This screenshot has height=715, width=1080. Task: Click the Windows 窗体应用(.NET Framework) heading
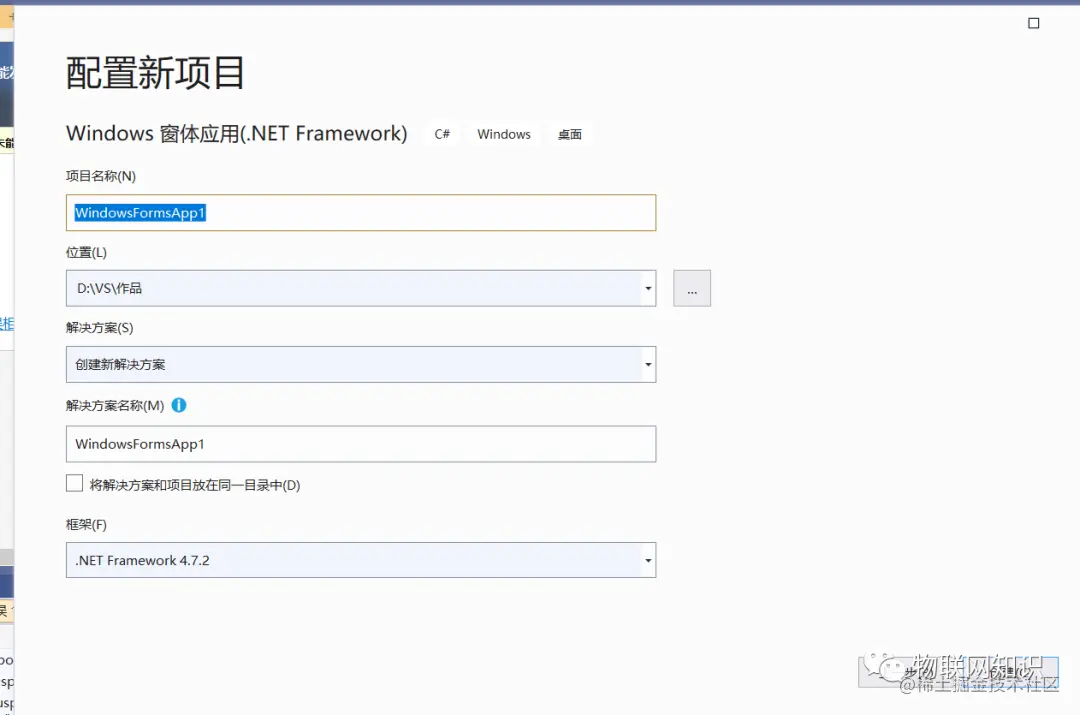(x=236, y=132)
